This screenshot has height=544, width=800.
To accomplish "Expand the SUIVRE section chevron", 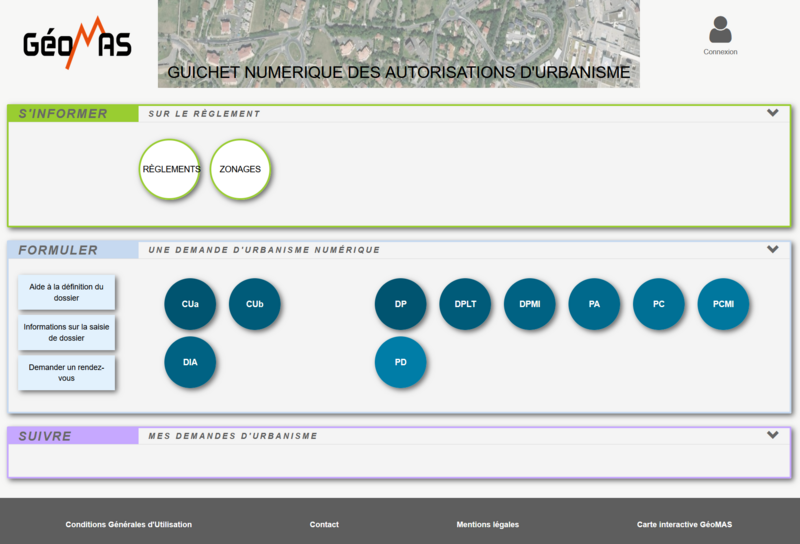I will pos(772,435).
